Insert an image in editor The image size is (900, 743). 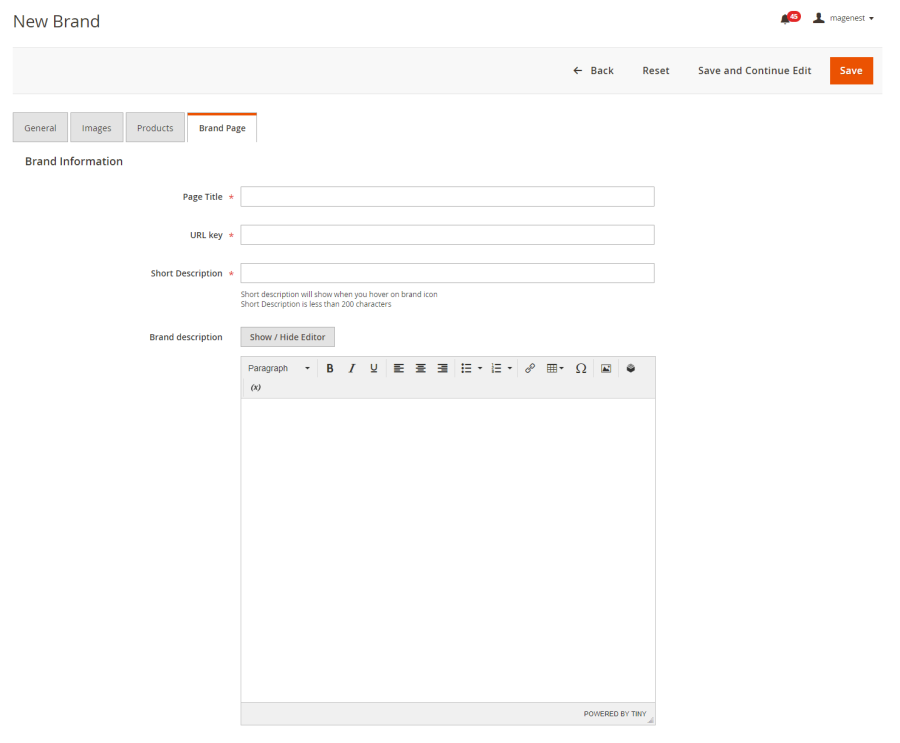click(x=606, y=369)
